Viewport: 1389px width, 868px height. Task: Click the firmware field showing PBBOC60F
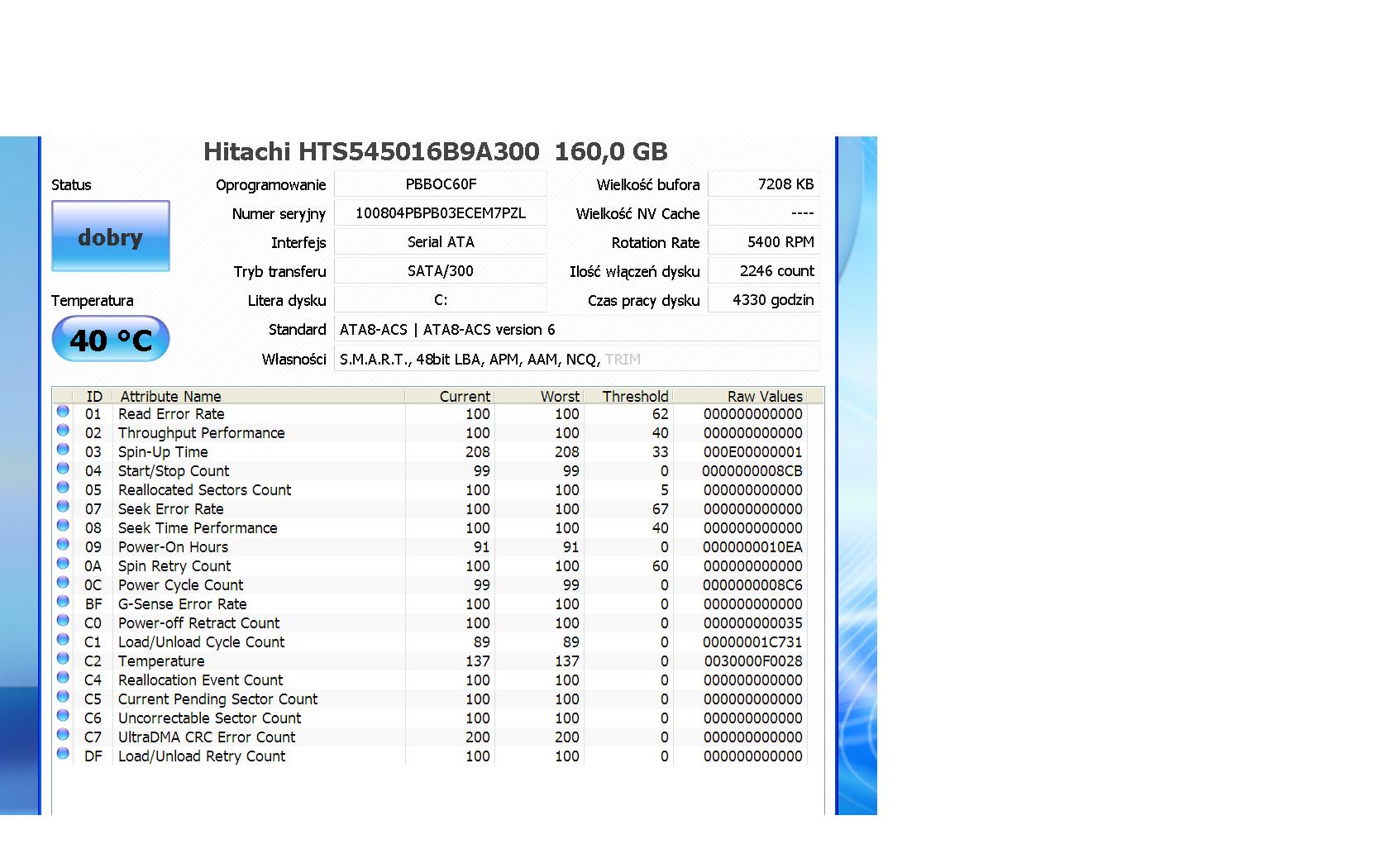pyautogui.click(x=441, y=184)
